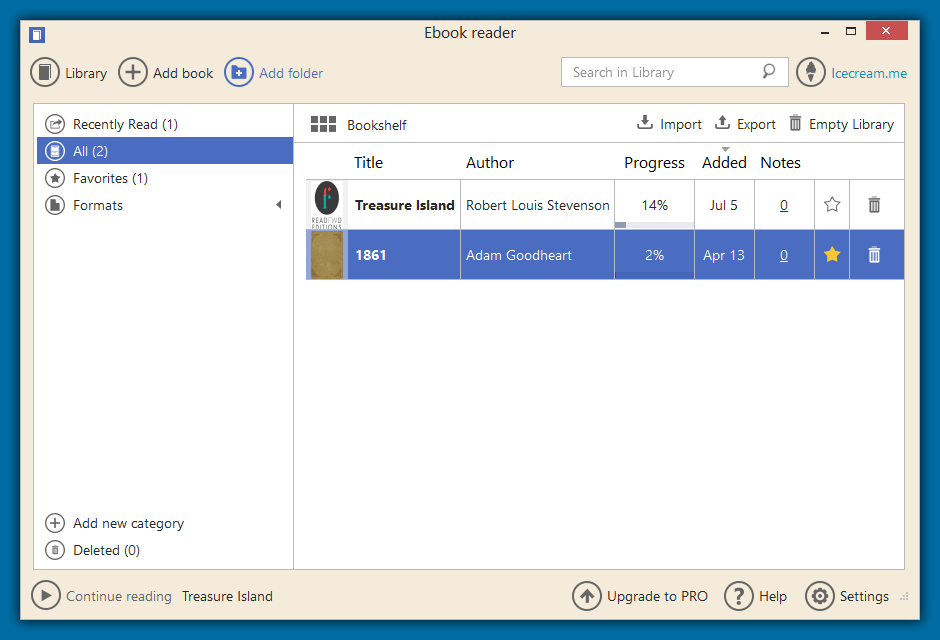The image size is (940, 640).
Task: Mark Treasure Island as favorite star
Action: (x=832, y=205)
